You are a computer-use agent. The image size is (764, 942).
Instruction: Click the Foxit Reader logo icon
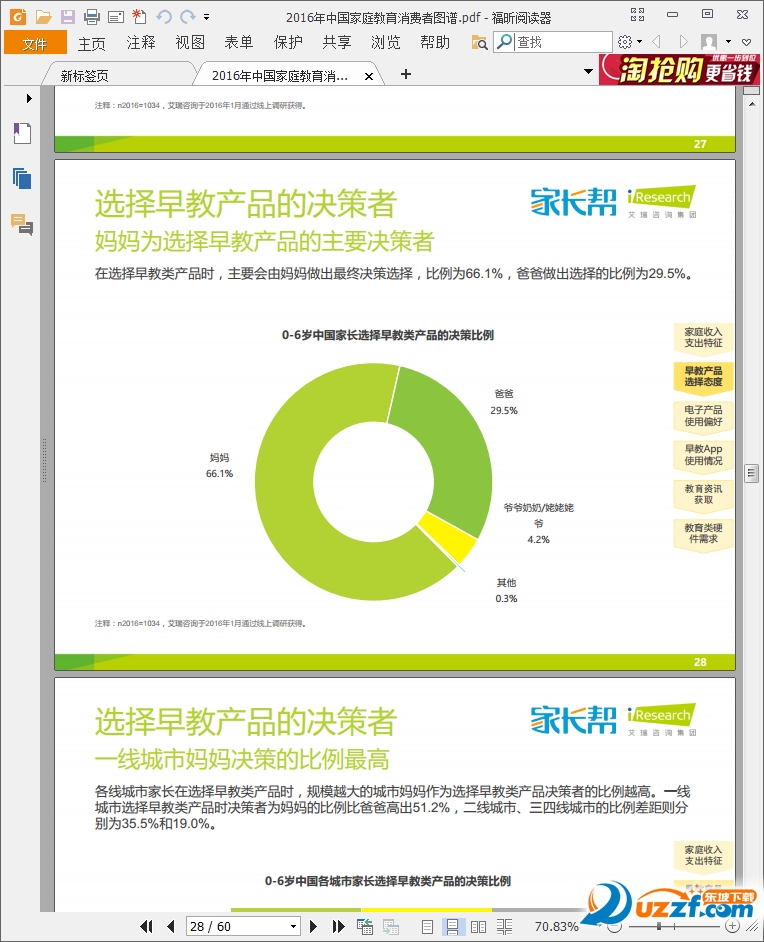[18, 17]
